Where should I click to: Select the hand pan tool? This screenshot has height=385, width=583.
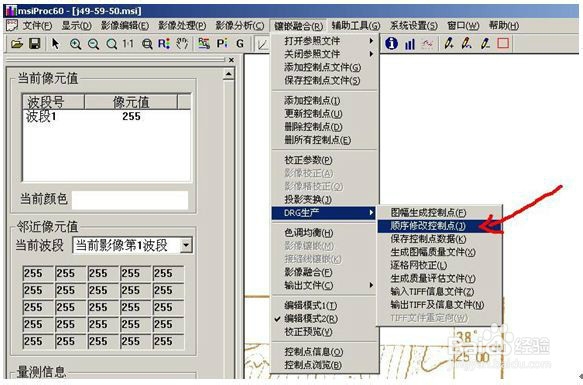click(182, 44)
